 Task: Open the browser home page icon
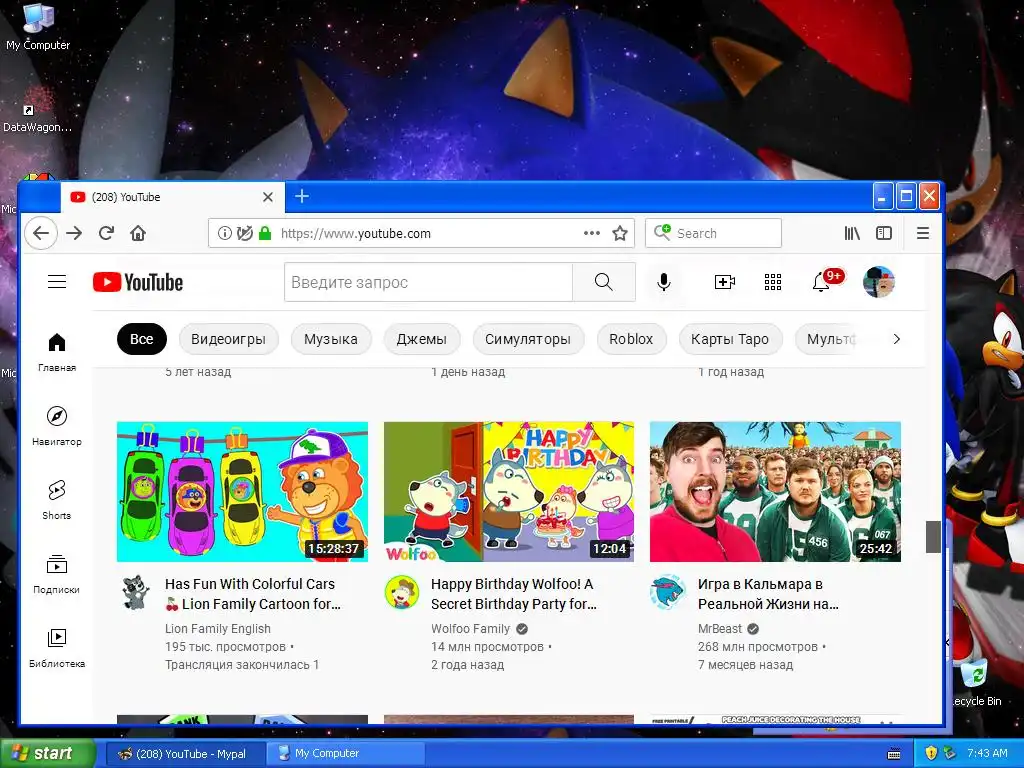pos(138,233)
